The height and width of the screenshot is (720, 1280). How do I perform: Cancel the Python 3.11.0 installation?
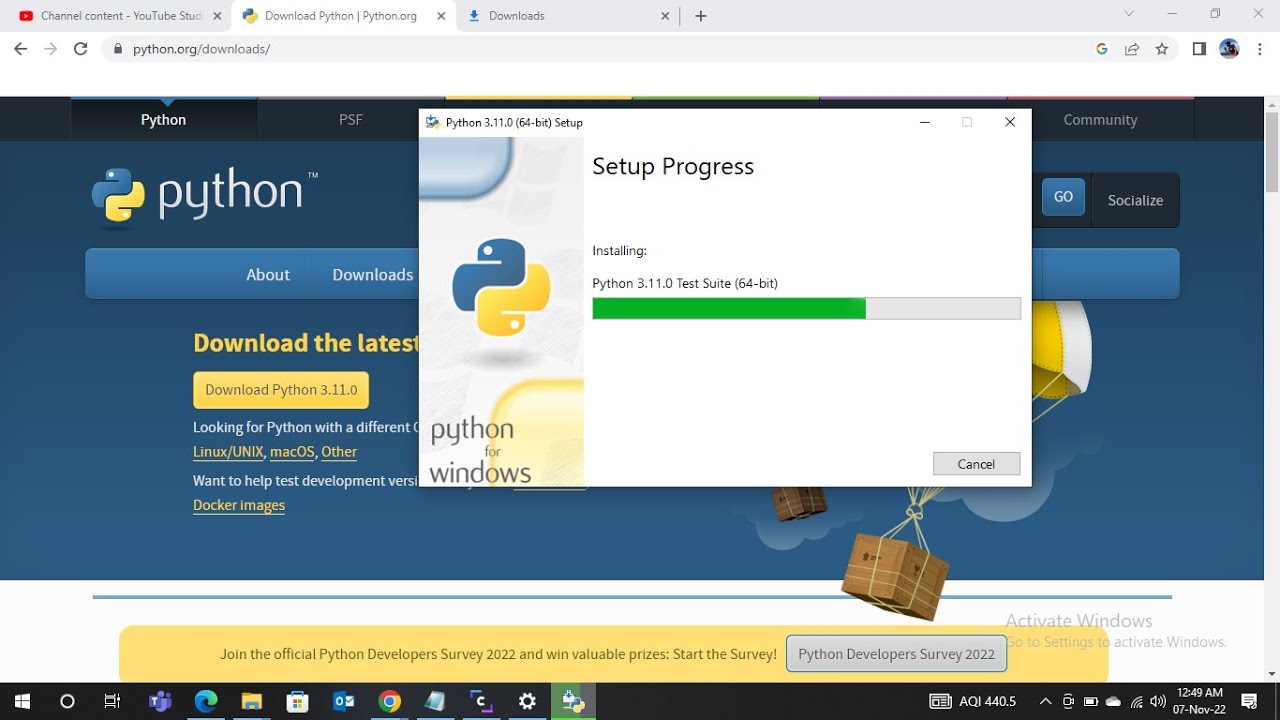tap(976, 464)
